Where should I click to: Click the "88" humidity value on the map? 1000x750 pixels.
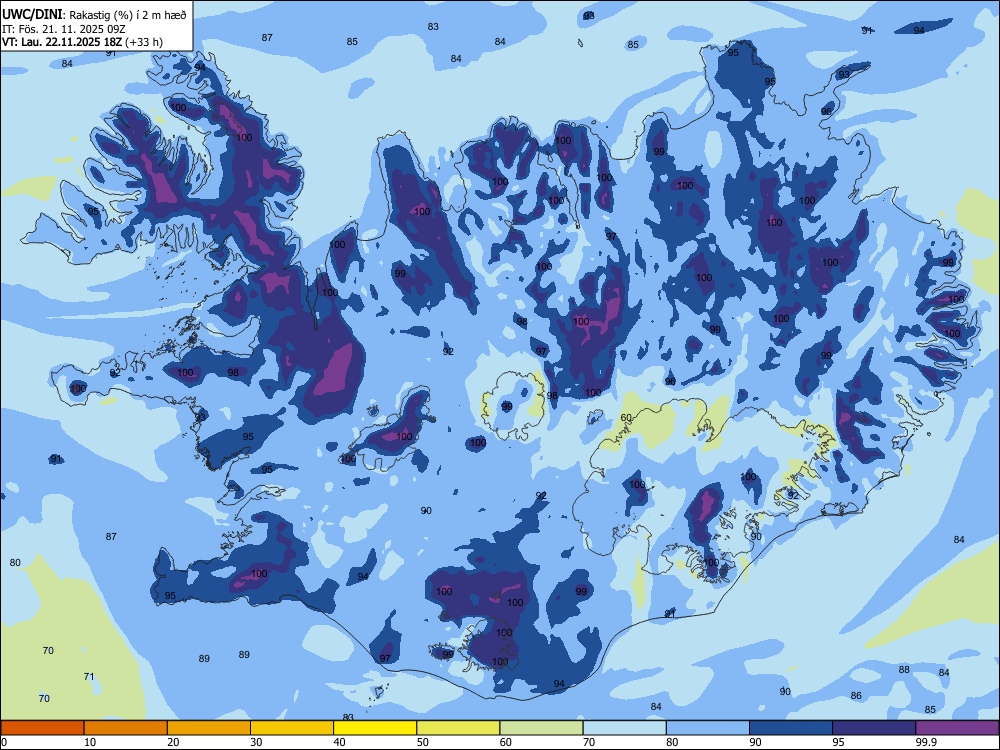(904, 670)
